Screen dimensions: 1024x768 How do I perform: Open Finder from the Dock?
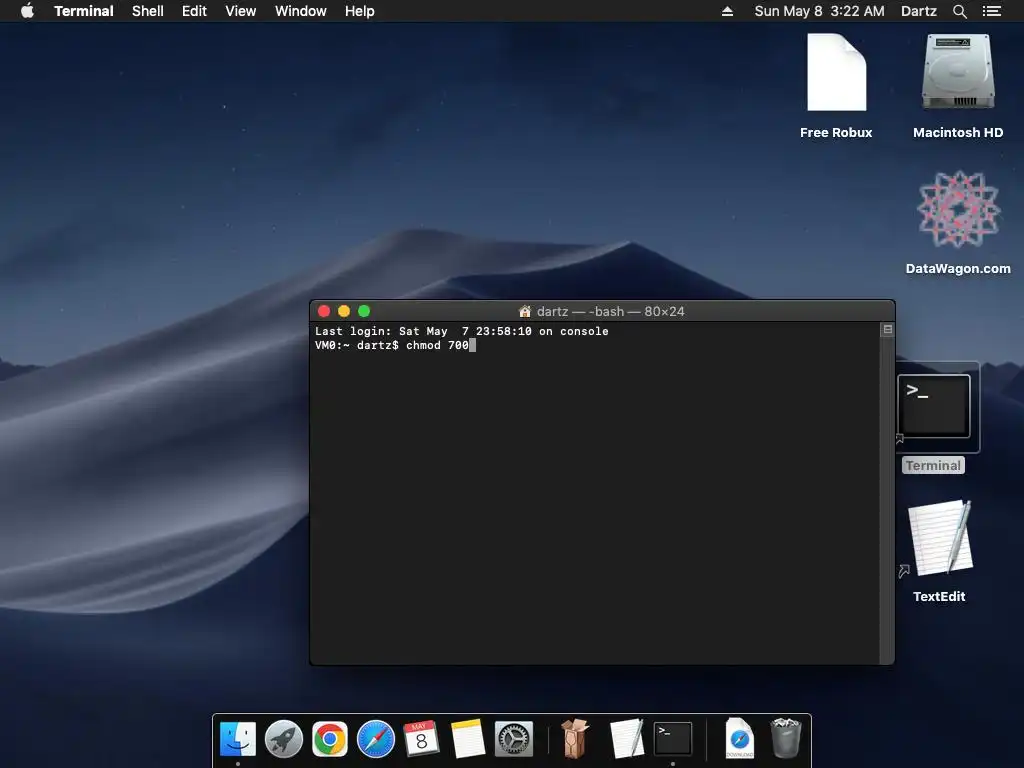point(238,739)
